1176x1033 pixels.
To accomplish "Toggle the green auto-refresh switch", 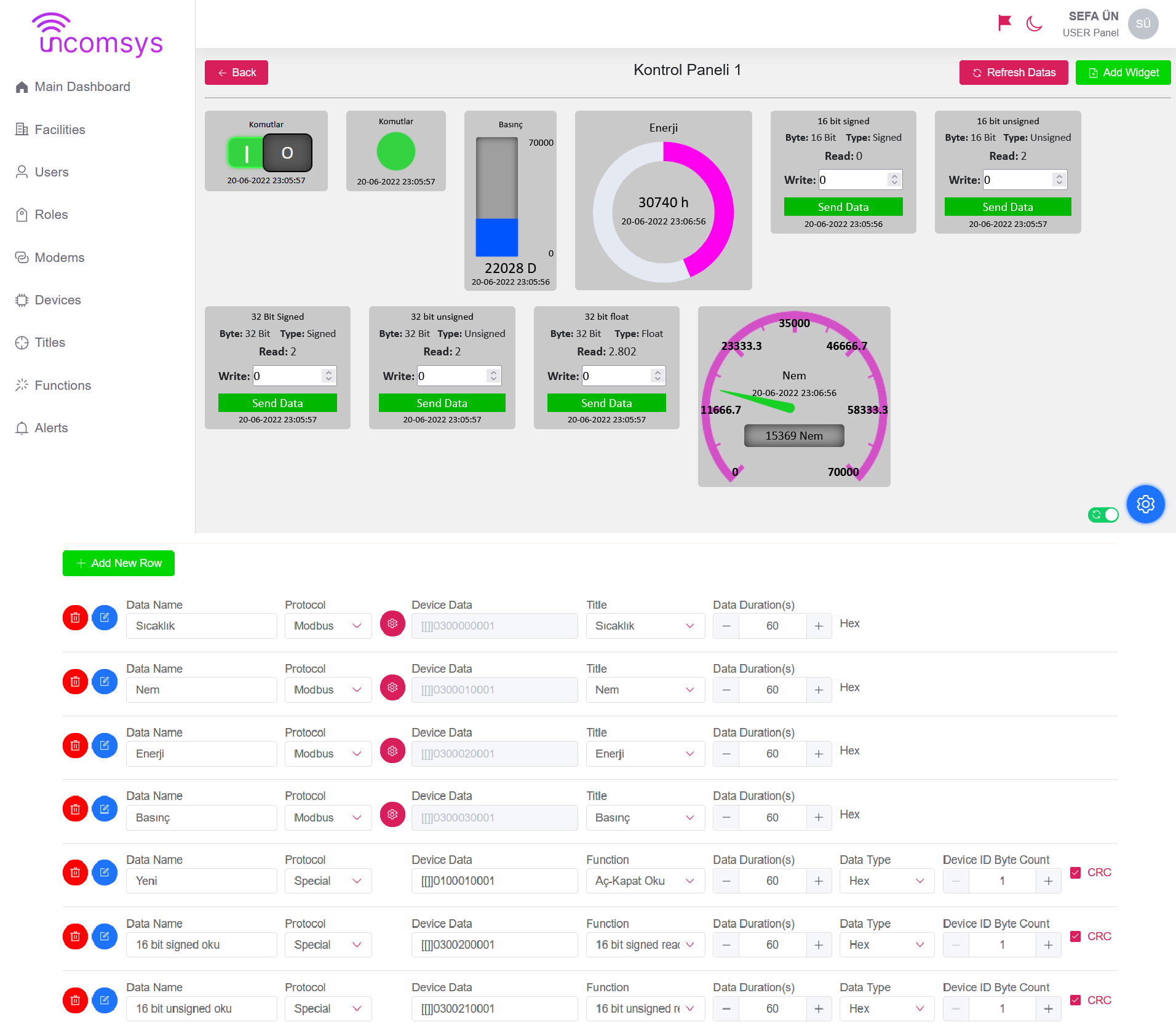I will (1103, 515).
